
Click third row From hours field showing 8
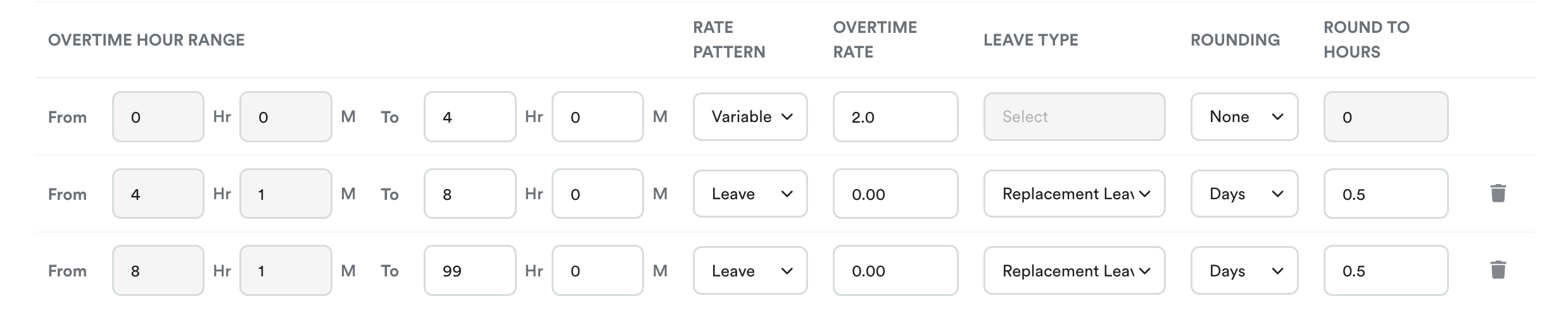(x=158, y=271)
